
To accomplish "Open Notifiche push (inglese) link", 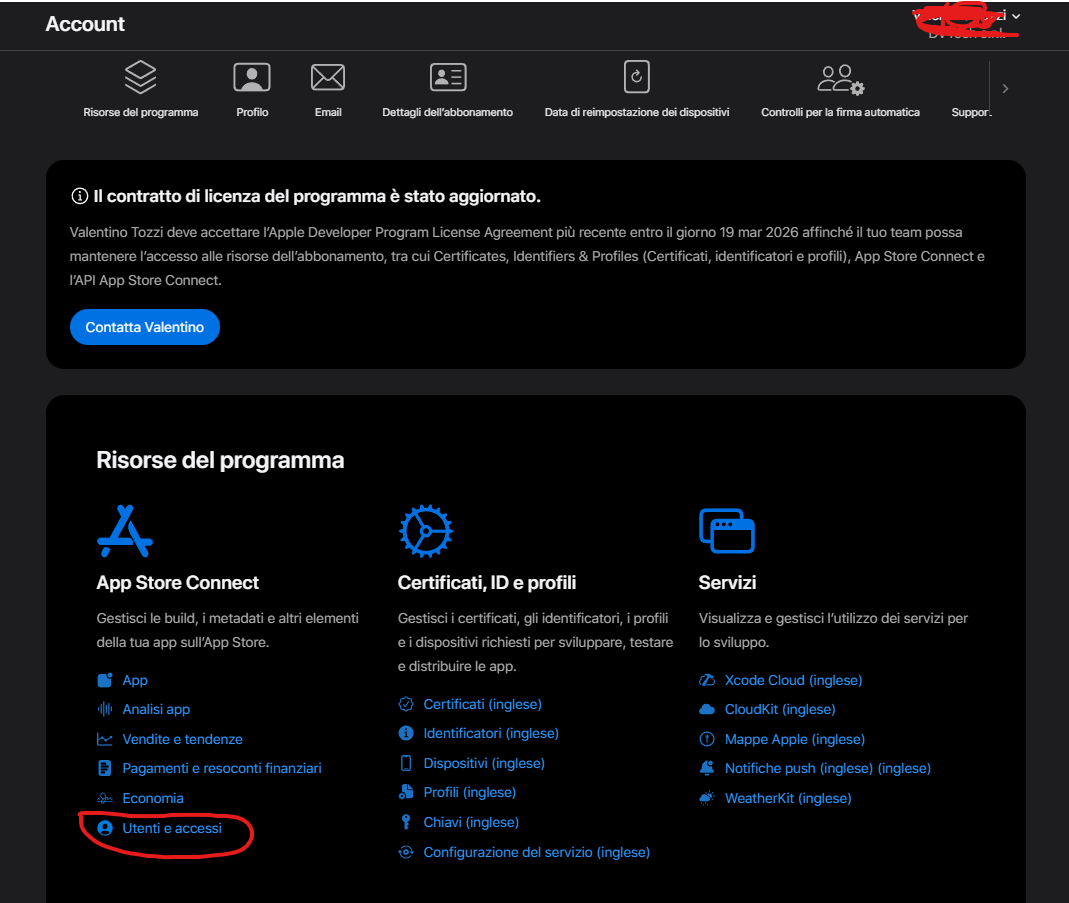I will click(x=828, y=768).
